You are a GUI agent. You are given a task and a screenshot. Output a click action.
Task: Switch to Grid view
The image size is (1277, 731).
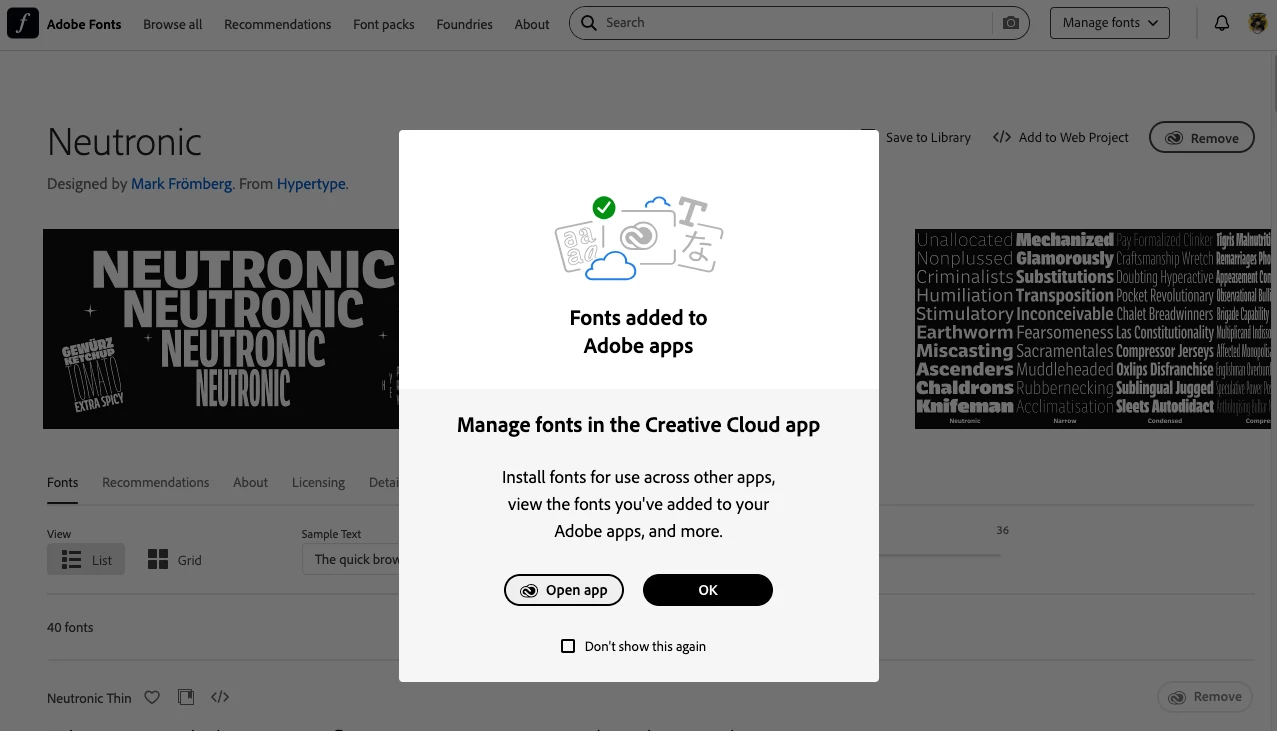pyautogui.click(x=175, y=560)
